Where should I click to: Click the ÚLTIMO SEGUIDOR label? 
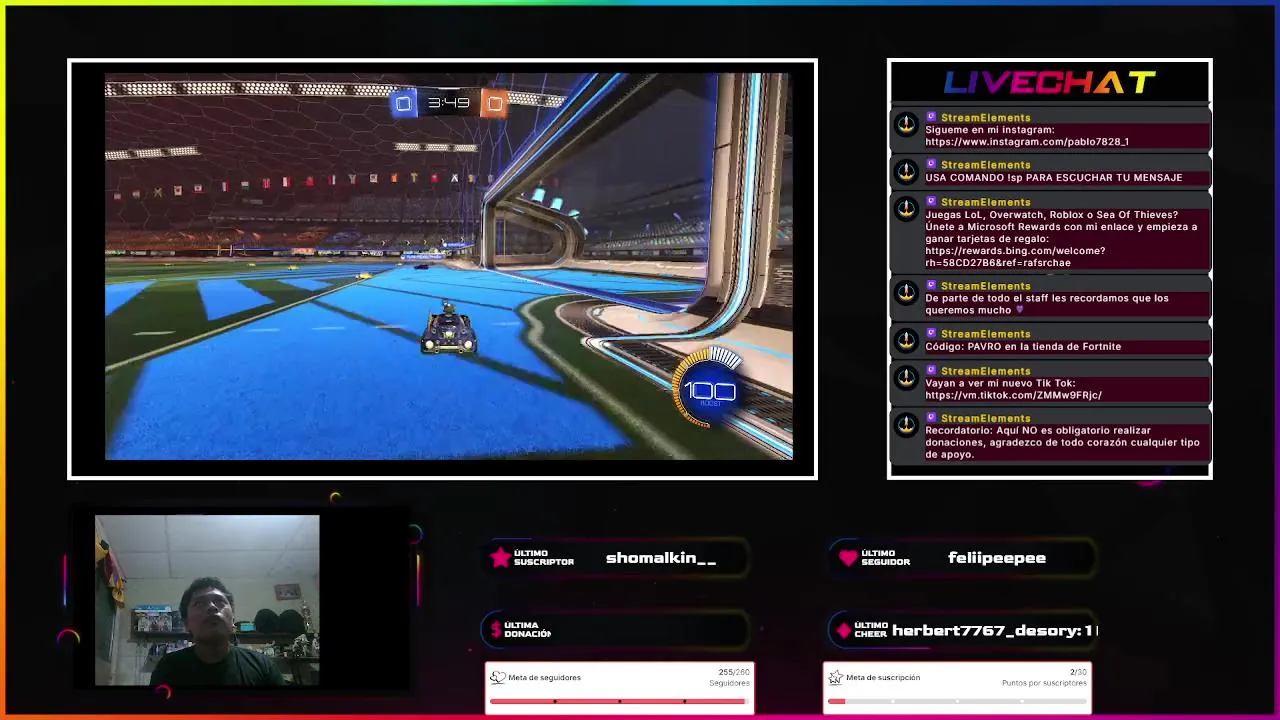pos(885,558)
